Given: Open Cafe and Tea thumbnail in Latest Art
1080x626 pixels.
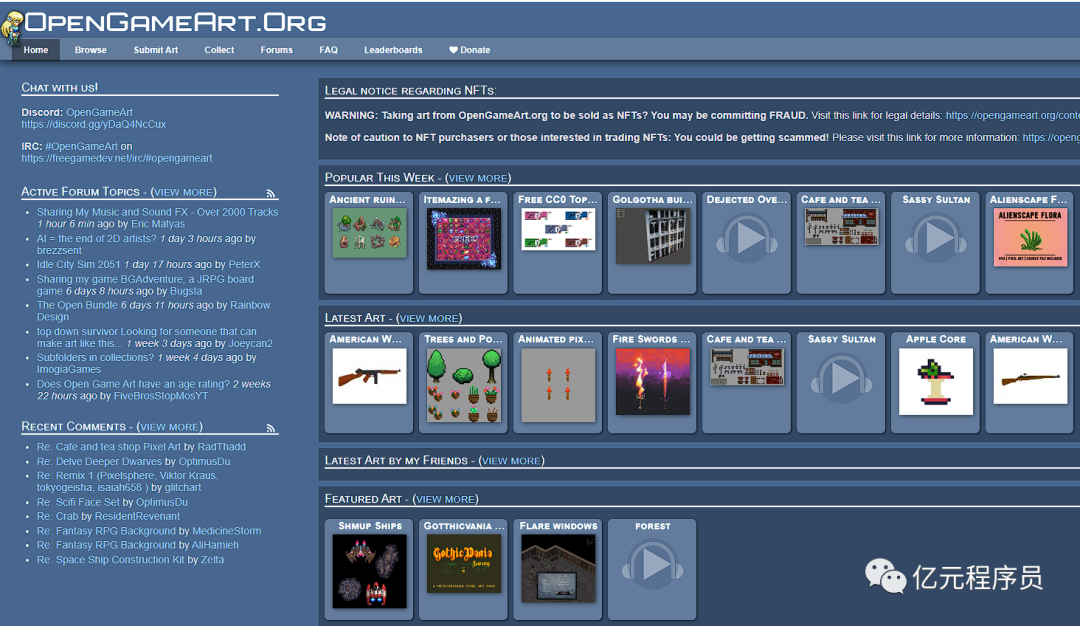Looking at the screenshot, I should [x=747, y=366].
